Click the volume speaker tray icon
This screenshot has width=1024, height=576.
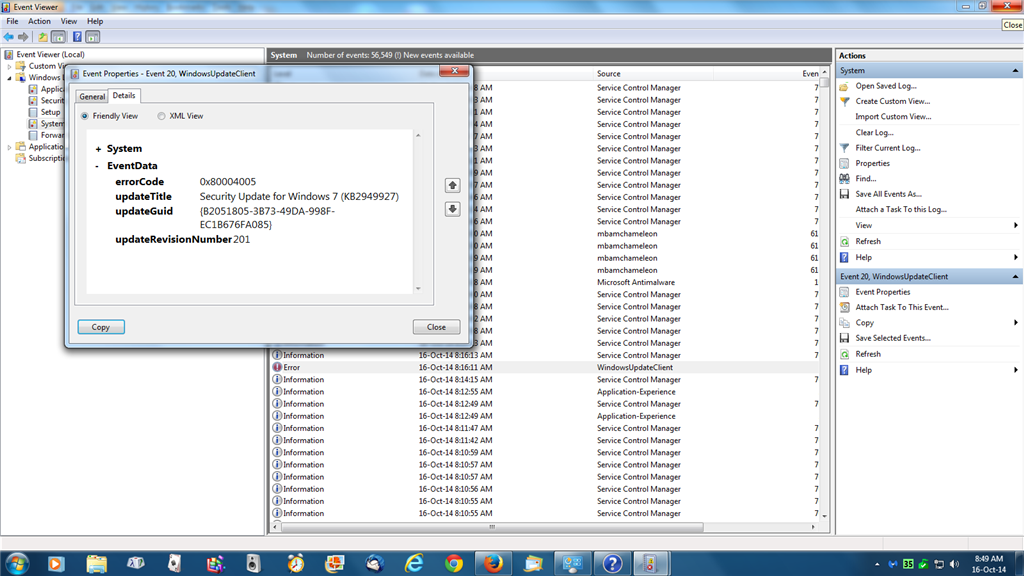point(954,564)
